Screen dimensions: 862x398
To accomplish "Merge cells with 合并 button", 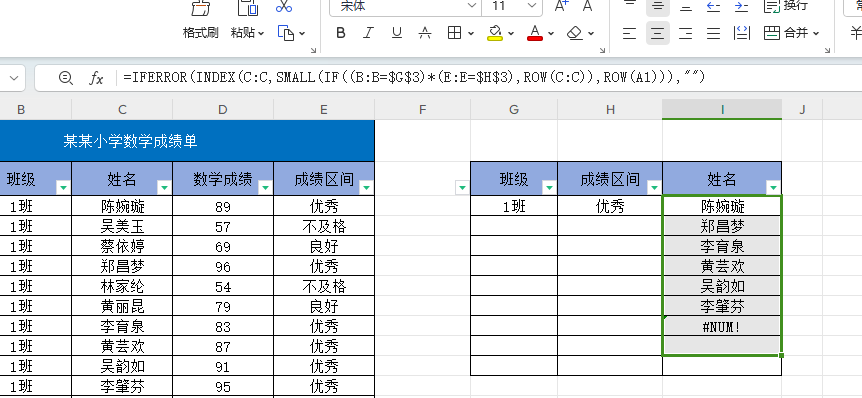I will (x=786, y=34).
